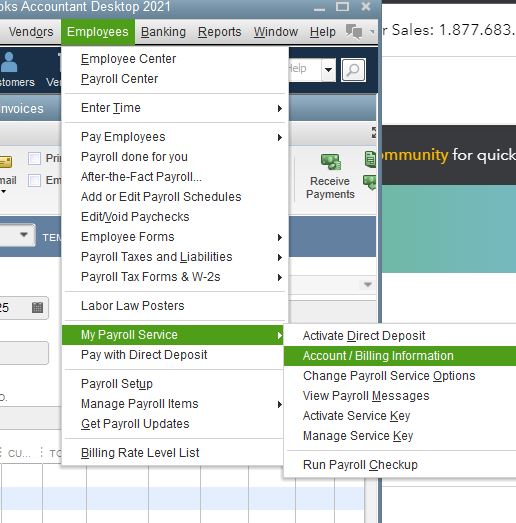Screen dimensions: 516x523
Task: Choose Manage Service Key
Action: [400, 436]
